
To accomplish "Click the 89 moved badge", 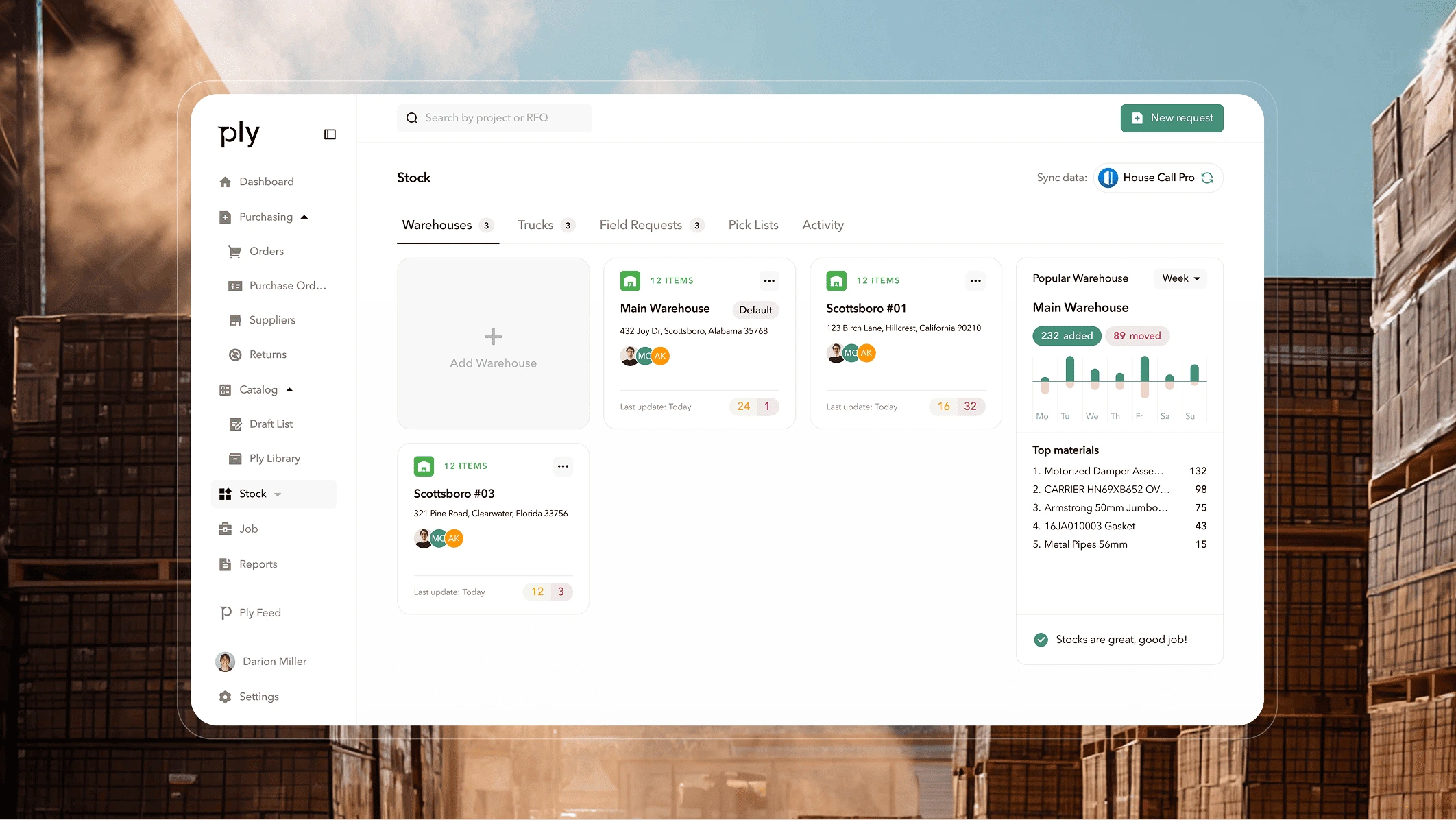I will (1137, 336).
